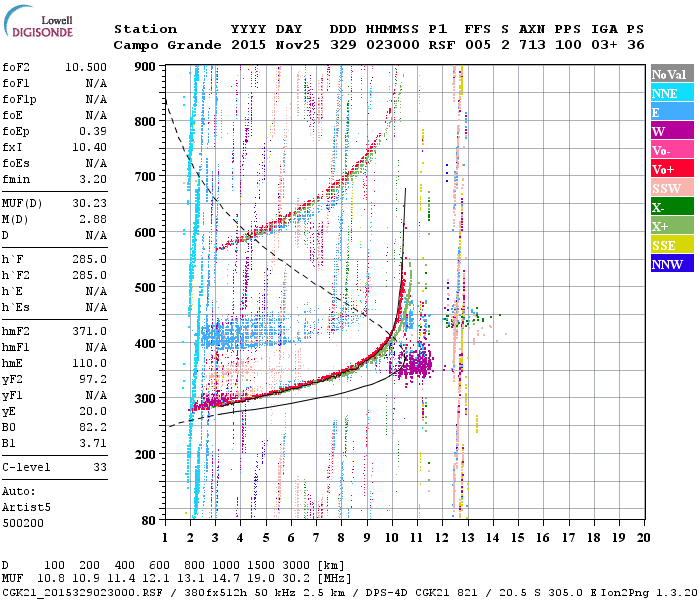Click the h`F2 value 285.0
This screenshot has height=600, width=700.
point(89,275)
